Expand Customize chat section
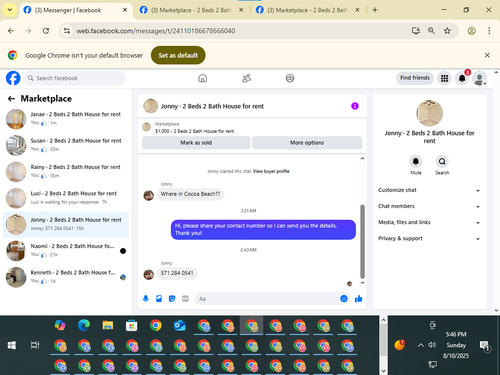 [429, 190]
